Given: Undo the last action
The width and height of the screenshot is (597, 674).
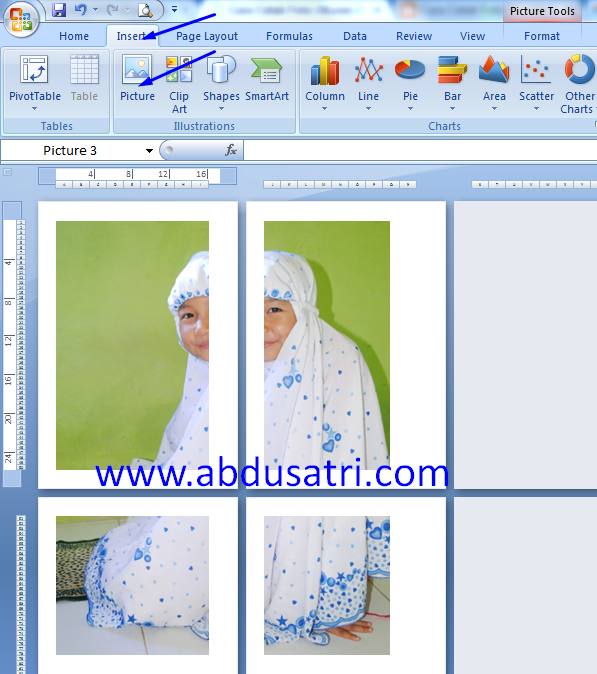Looking at the screenshot, I should (x=80, y=9).
